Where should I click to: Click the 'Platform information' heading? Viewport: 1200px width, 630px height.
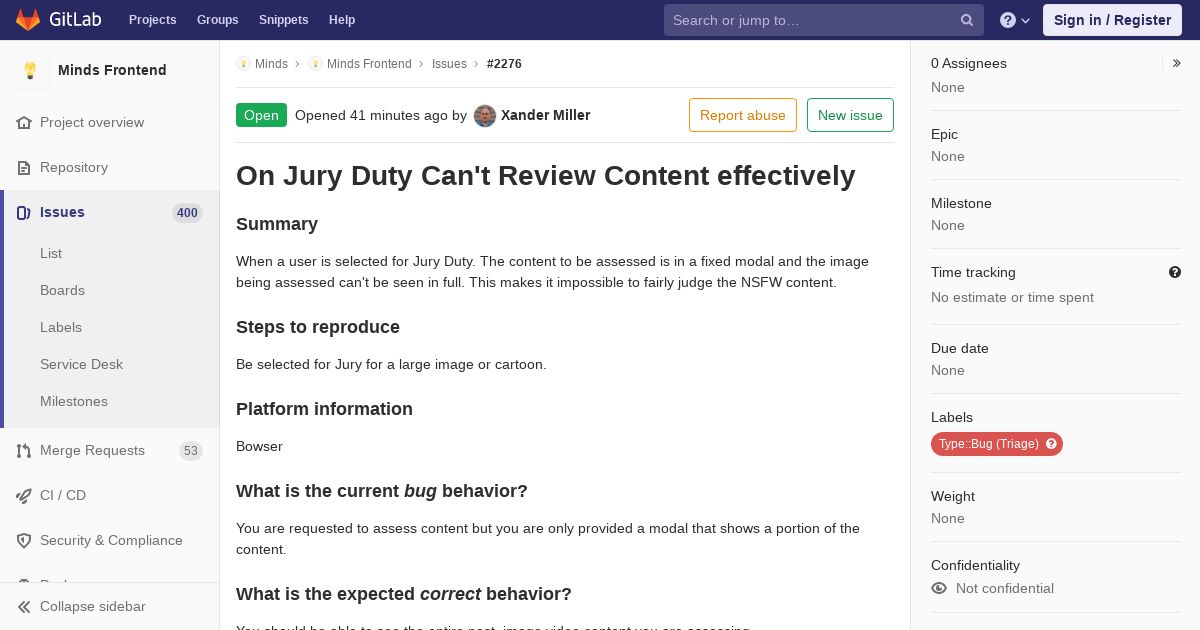pos(324,409)
